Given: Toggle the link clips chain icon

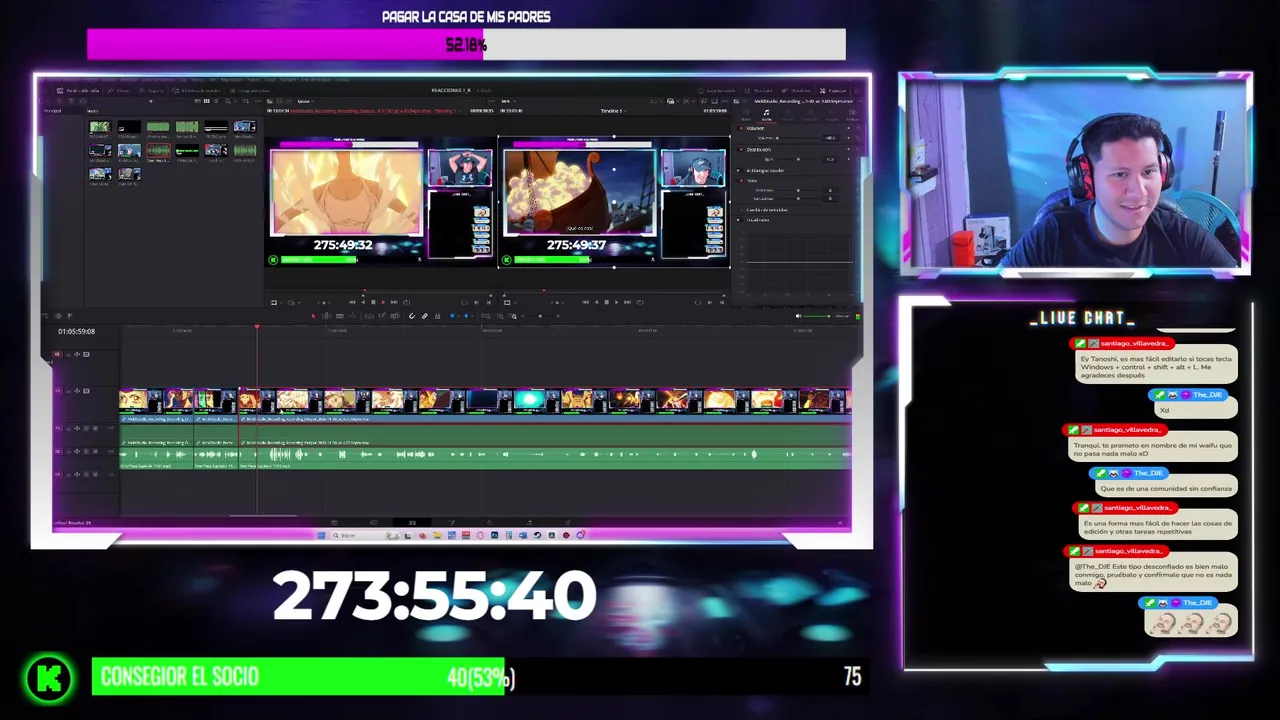Looking at the screenshot, I should [x=424, y=316].
